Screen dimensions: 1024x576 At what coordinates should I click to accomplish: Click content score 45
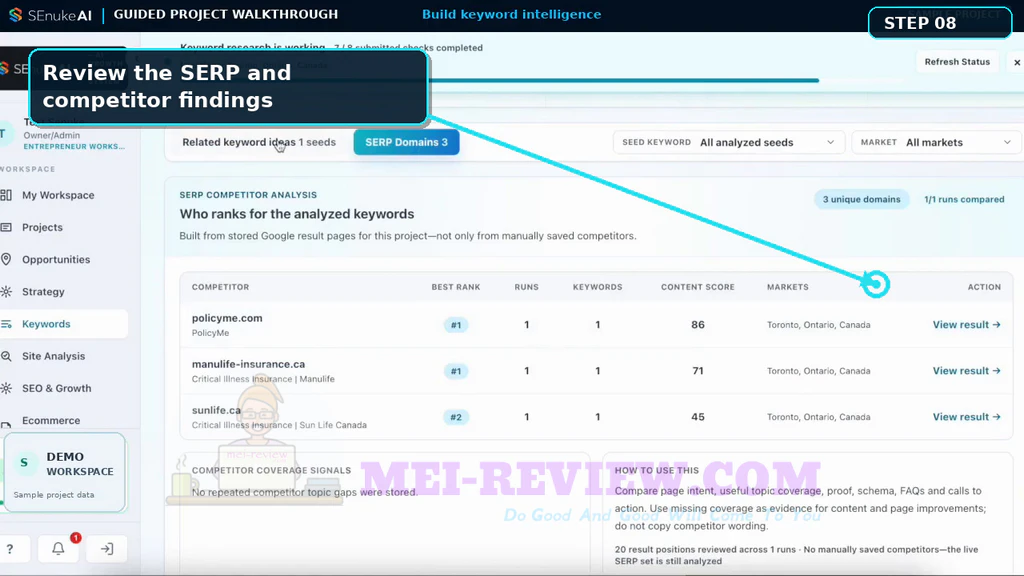click(x=697, y=417)
